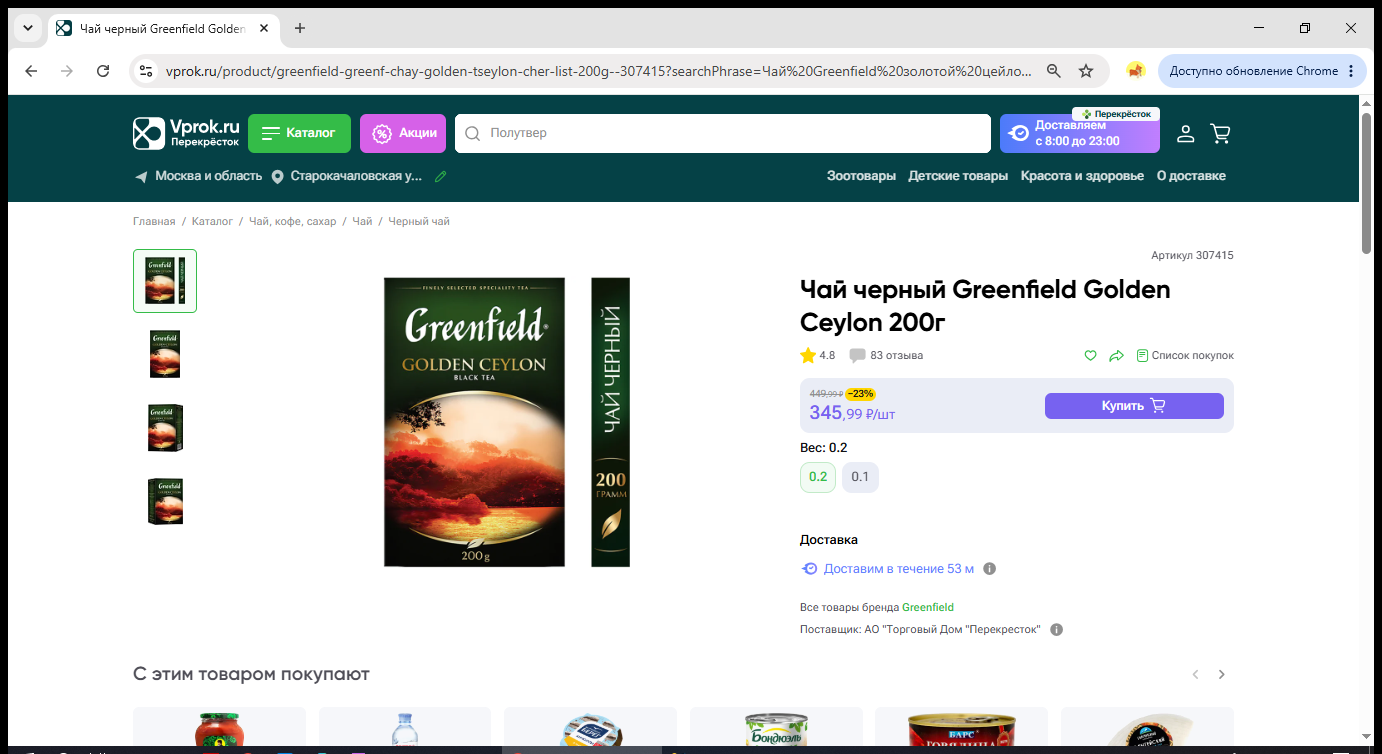Viewport: 1382px width, 754px height.
Task: Reload the Vprok product page
Action: click(103, 71)
